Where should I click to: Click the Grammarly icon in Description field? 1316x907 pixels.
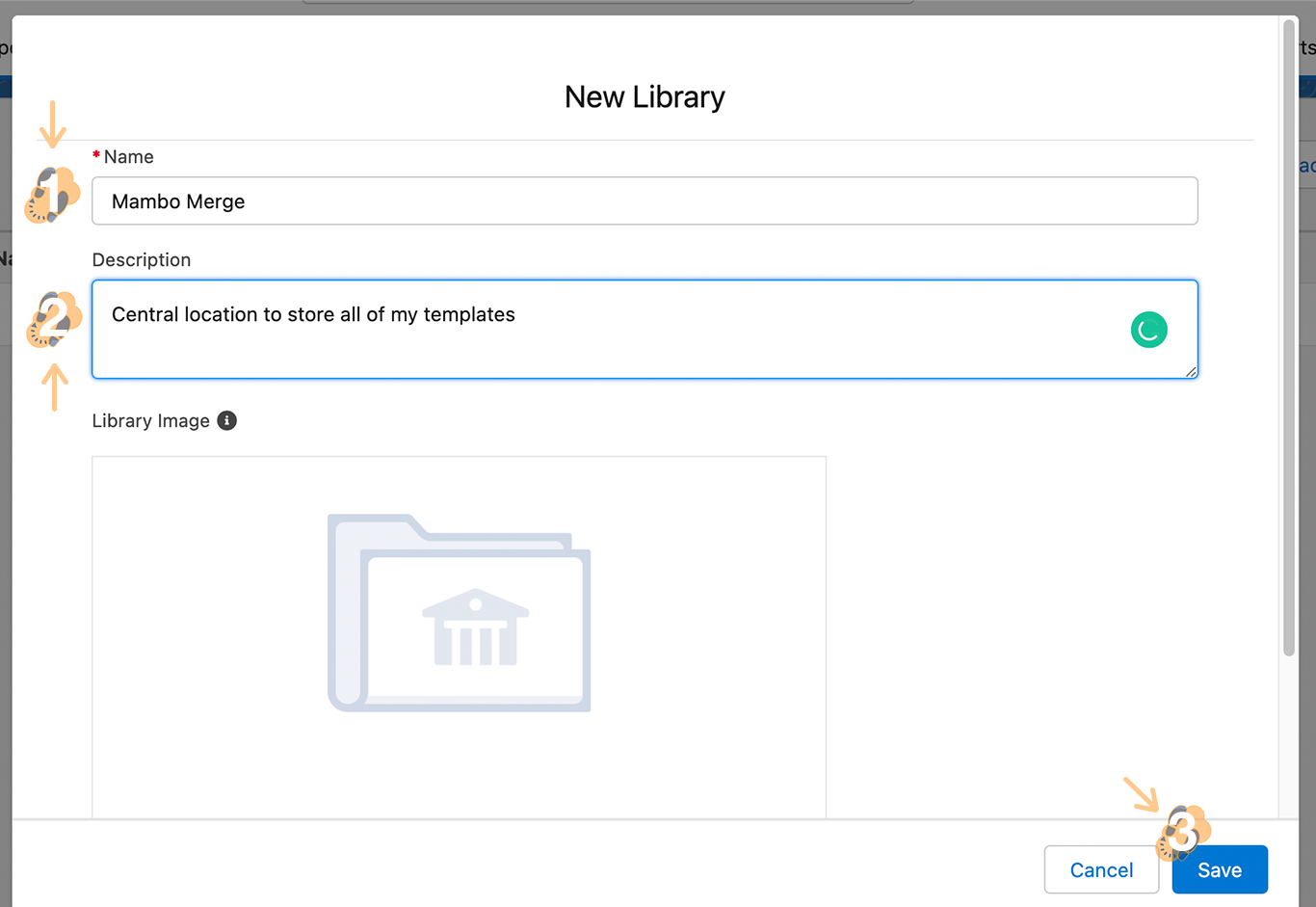(1148, 330)
